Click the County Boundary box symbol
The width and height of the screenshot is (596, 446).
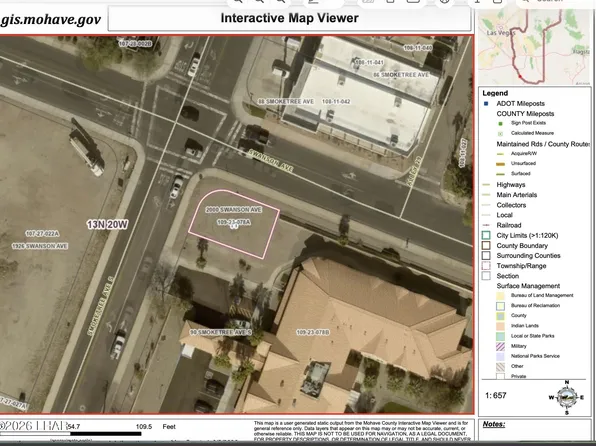click(486, 246)
